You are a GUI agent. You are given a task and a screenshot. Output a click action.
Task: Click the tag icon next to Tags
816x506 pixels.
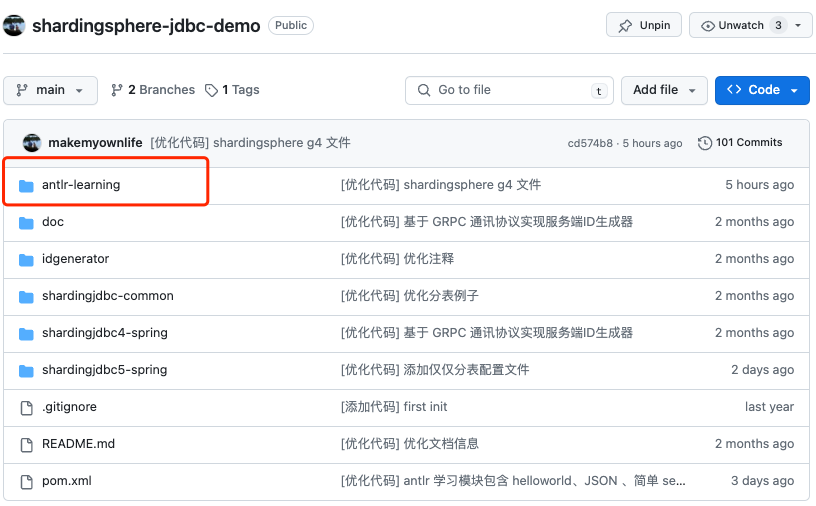tap(211, 90)
